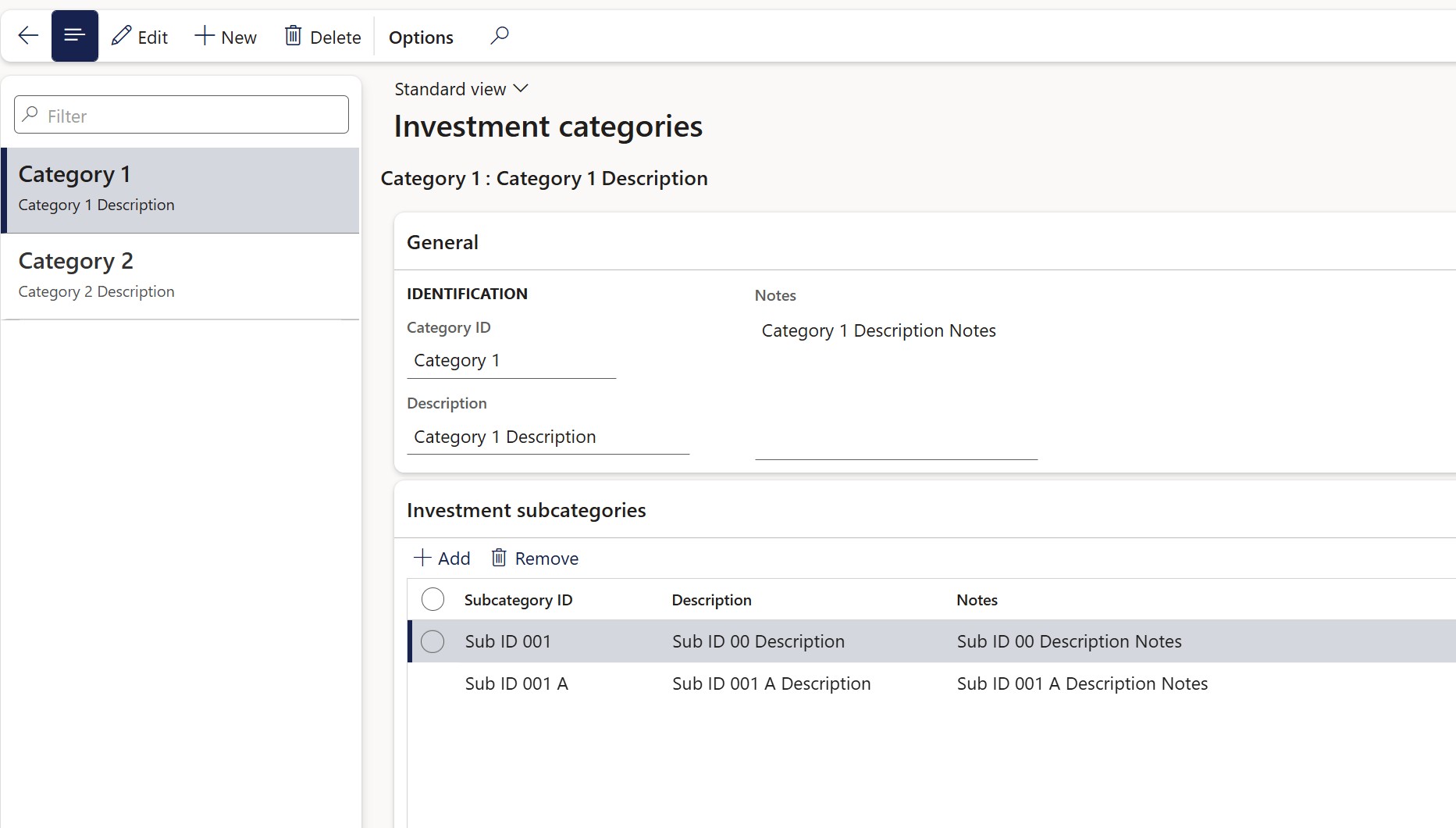Sort by Subcategory ID column header

tap(518, 600)
